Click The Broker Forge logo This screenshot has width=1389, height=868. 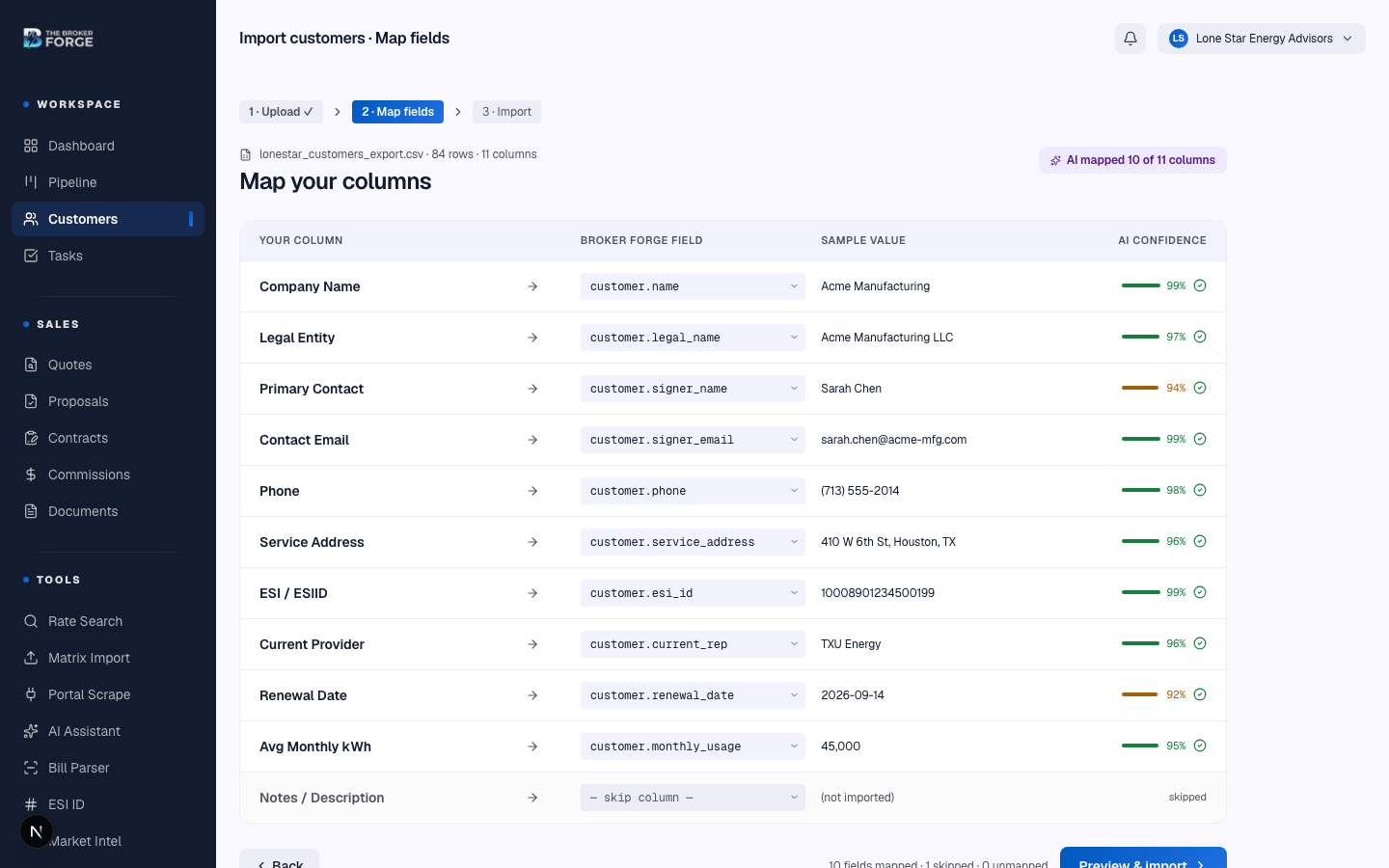click(59, 39)
